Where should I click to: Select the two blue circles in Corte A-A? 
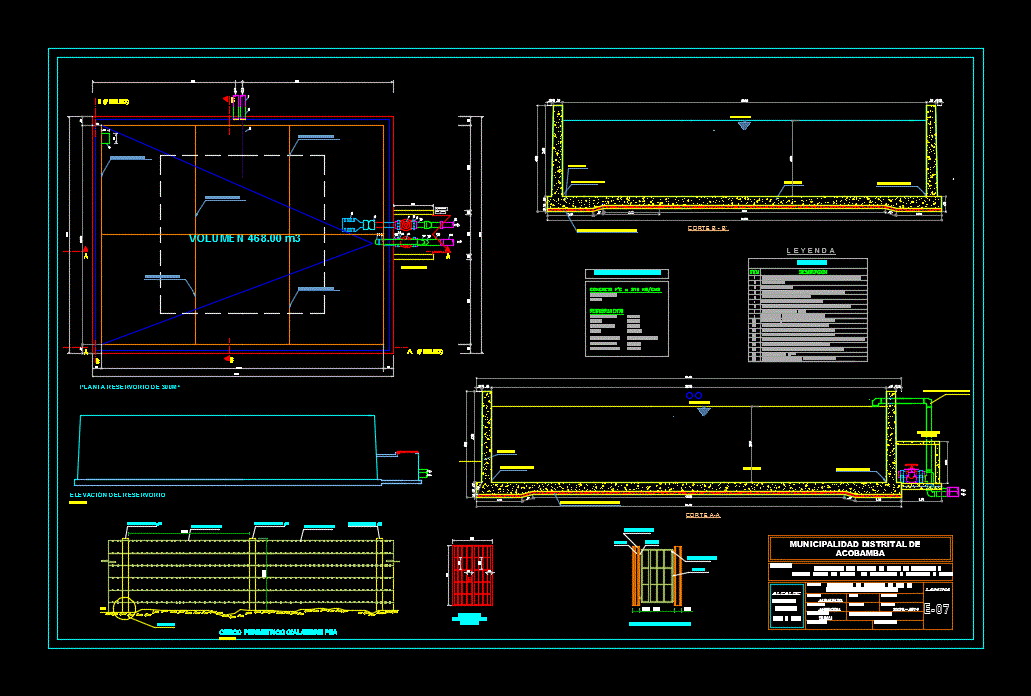pos(694,396)
